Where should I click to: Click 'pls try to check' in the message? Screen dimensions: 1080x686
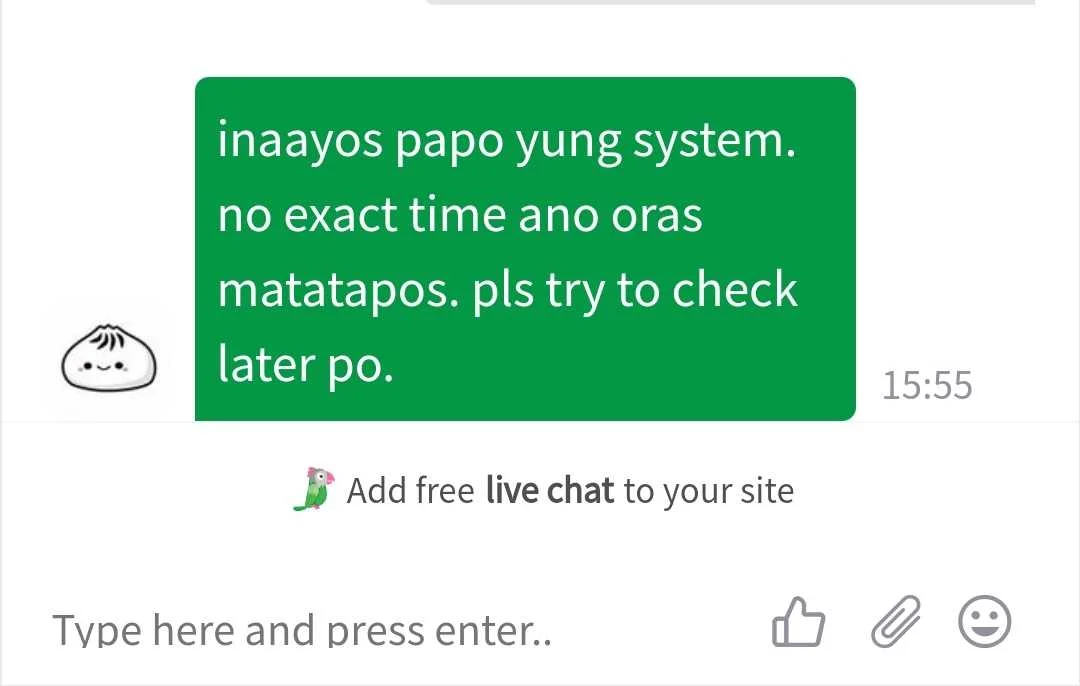tap(634, 291)
